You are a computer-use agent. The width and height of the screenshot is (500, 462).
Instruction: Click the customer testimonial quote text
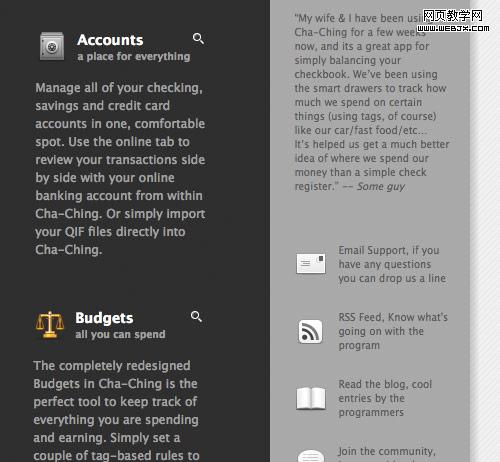pos(372,102)
